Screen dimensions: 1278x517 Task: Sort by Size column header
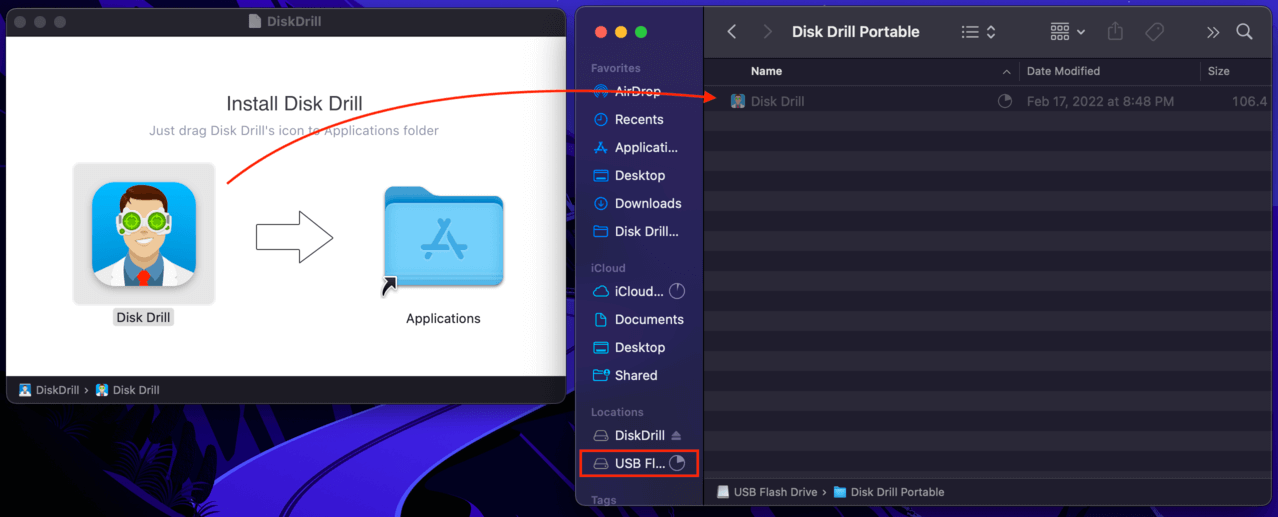tap(1218, 71)
